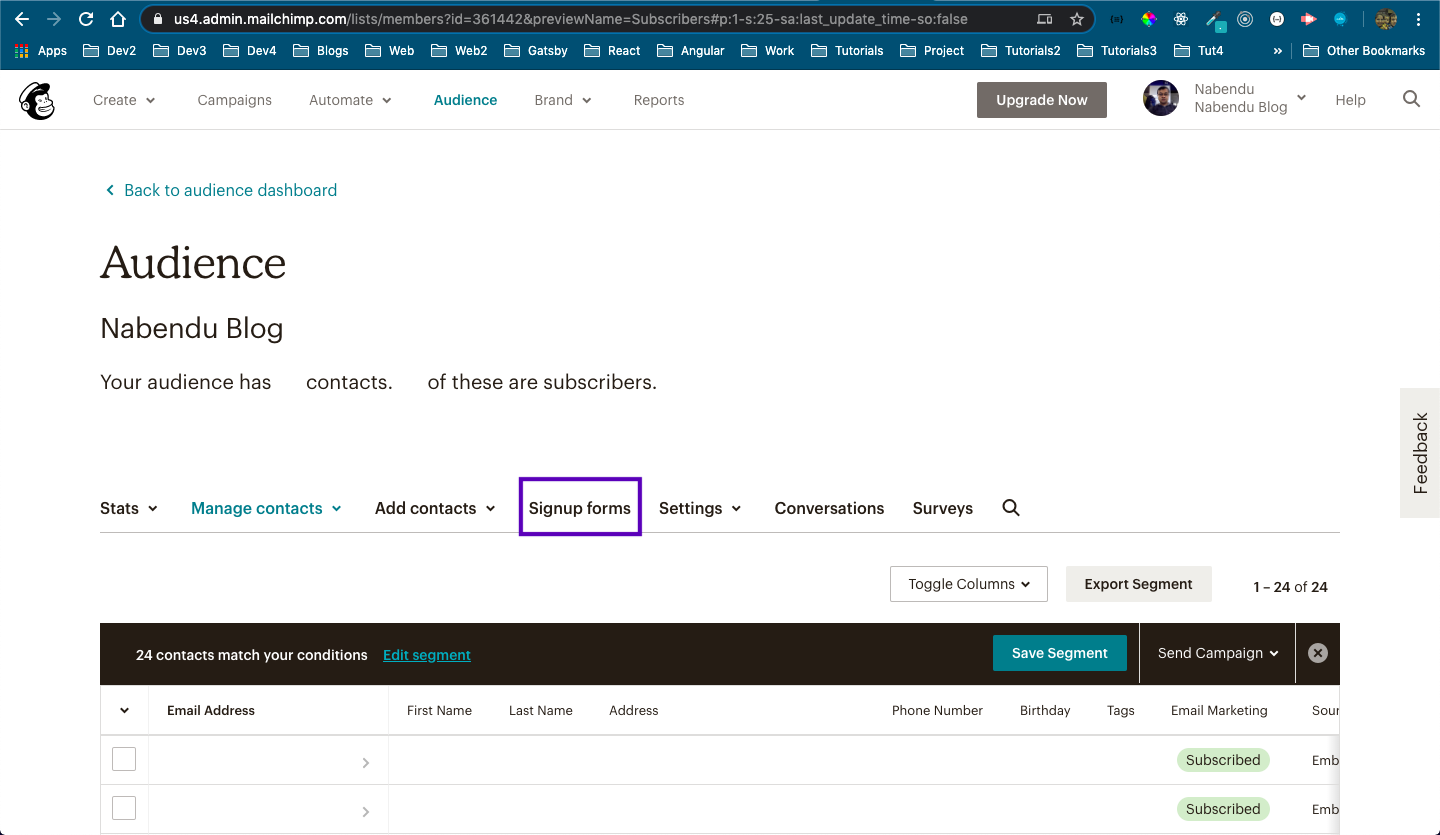Open the search magnifier in top navigation
1440x835 pixels.
(1411, 99)
